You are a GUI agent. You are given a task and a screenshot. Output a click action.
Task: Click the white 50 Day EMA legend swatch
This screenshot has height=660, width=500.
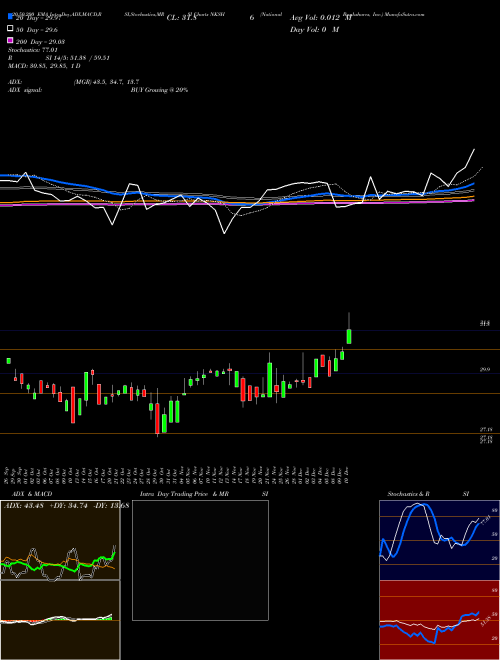coord(11,29)
